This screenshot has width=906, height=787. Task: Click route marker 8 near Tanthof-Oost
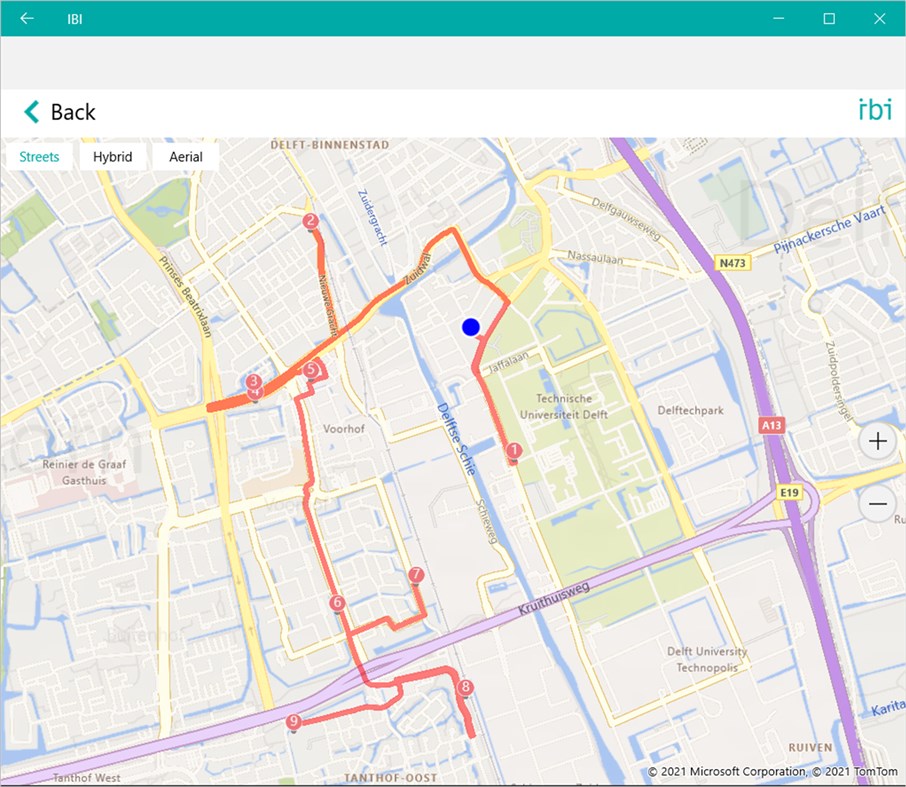[x=465, y=687]
